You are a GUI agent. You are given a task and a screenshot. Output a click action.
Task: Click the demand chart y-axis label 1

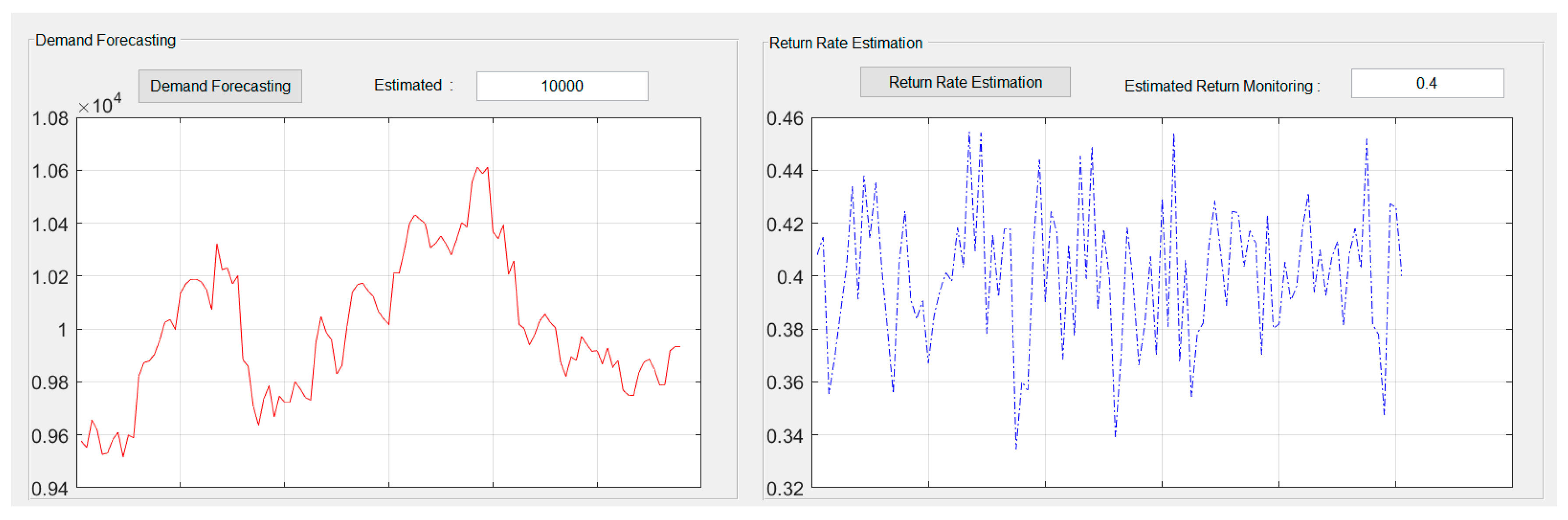tap(62, 330)
